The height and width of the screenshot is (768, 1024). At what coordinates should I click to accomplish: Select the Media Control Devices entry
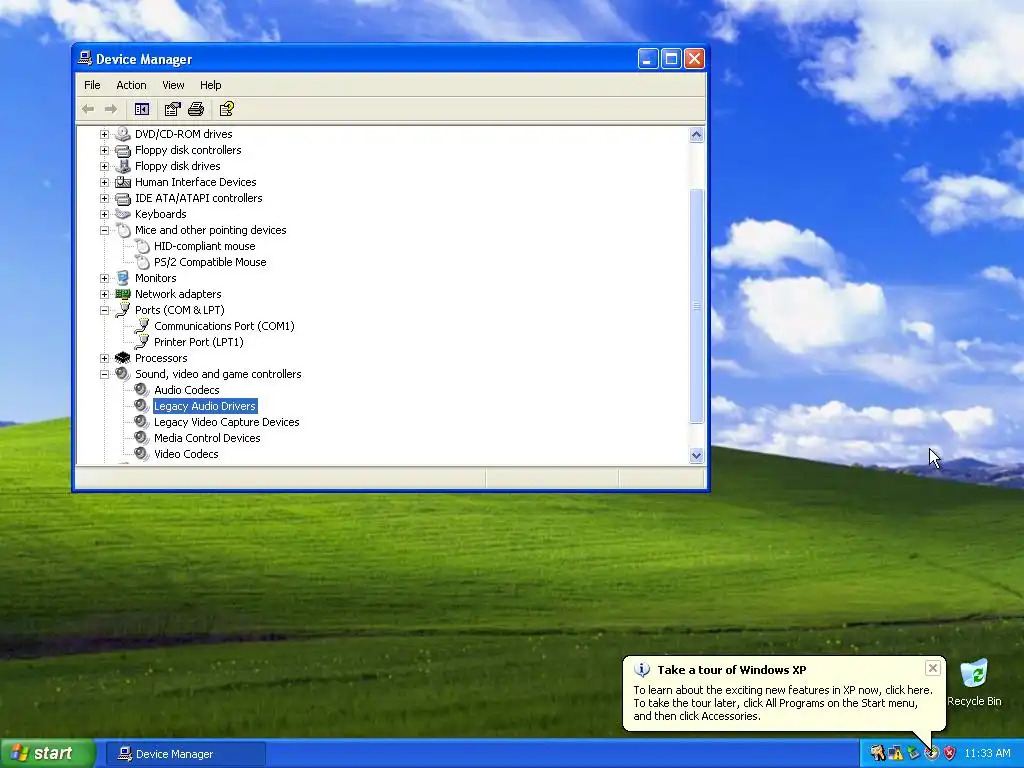coord(207,438)
